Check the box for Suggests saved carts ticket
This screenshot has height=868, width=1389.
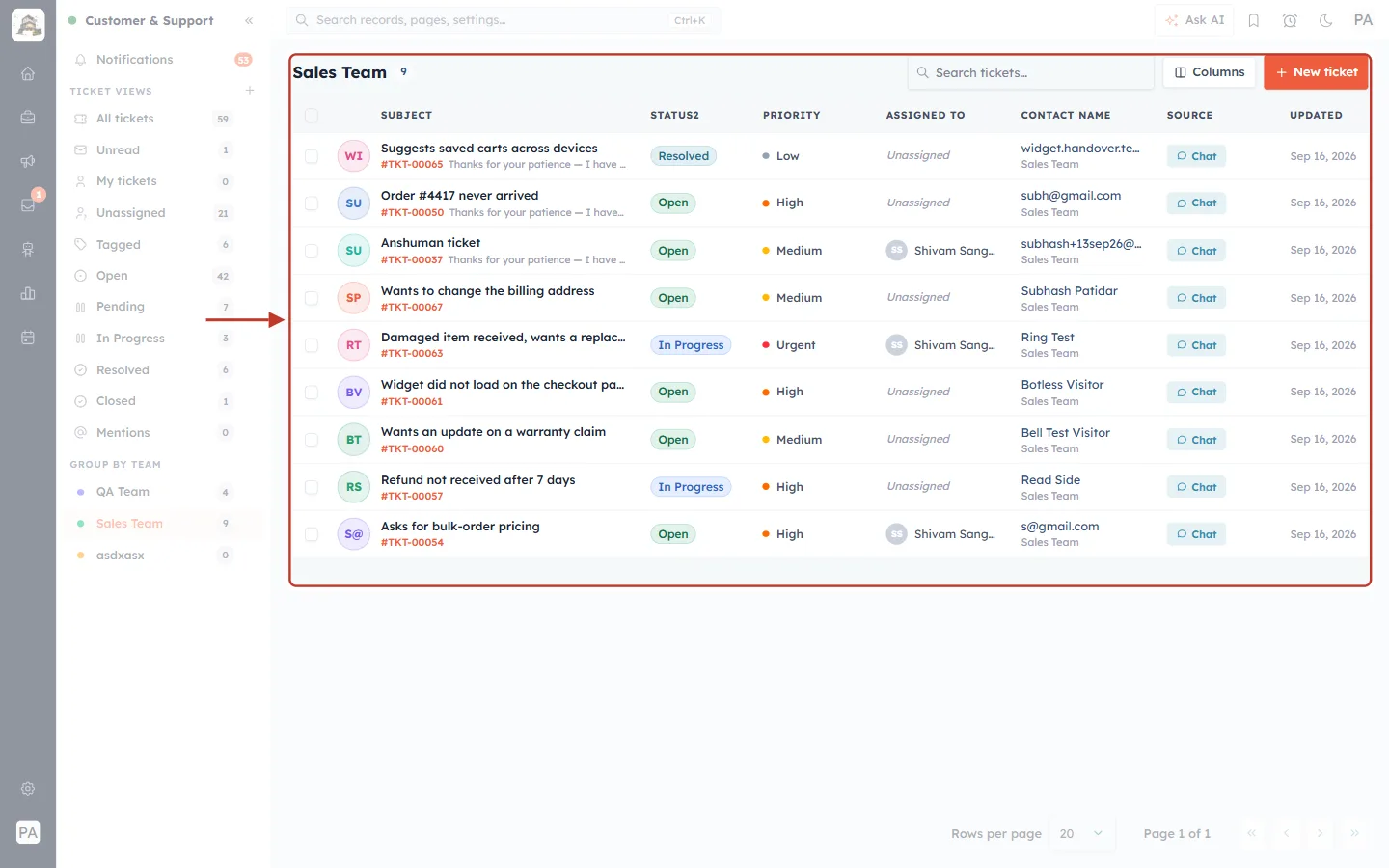tap(311, 156)
